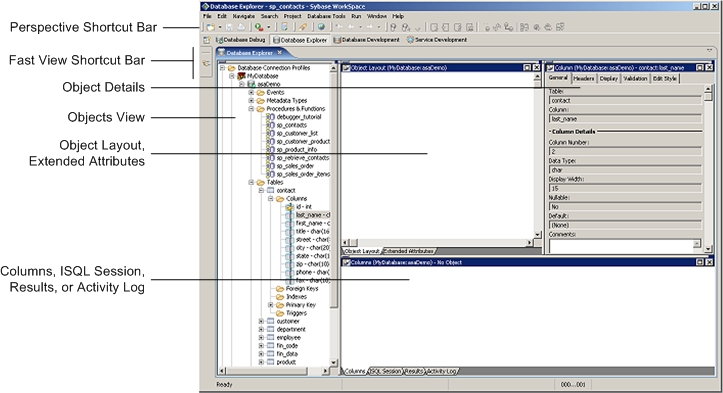
Task: Open the Navigate menu
Action: click(243, 16)
